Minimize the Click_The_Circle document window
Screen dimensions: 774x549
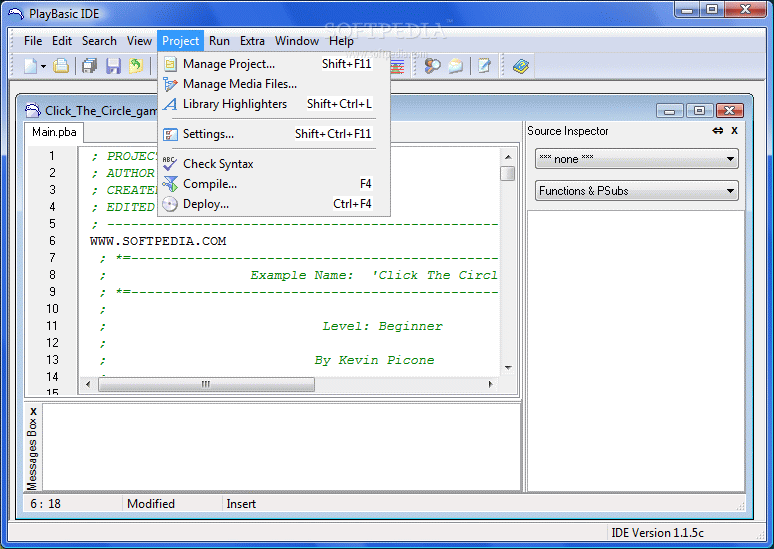669,111
